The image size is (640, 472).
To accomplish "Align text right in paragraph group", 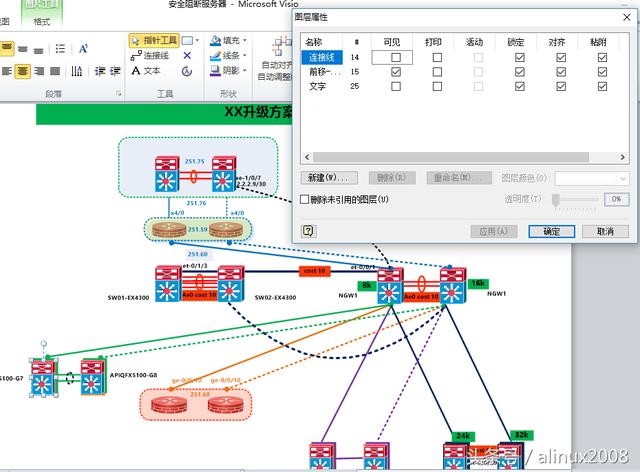I will 39,71.
